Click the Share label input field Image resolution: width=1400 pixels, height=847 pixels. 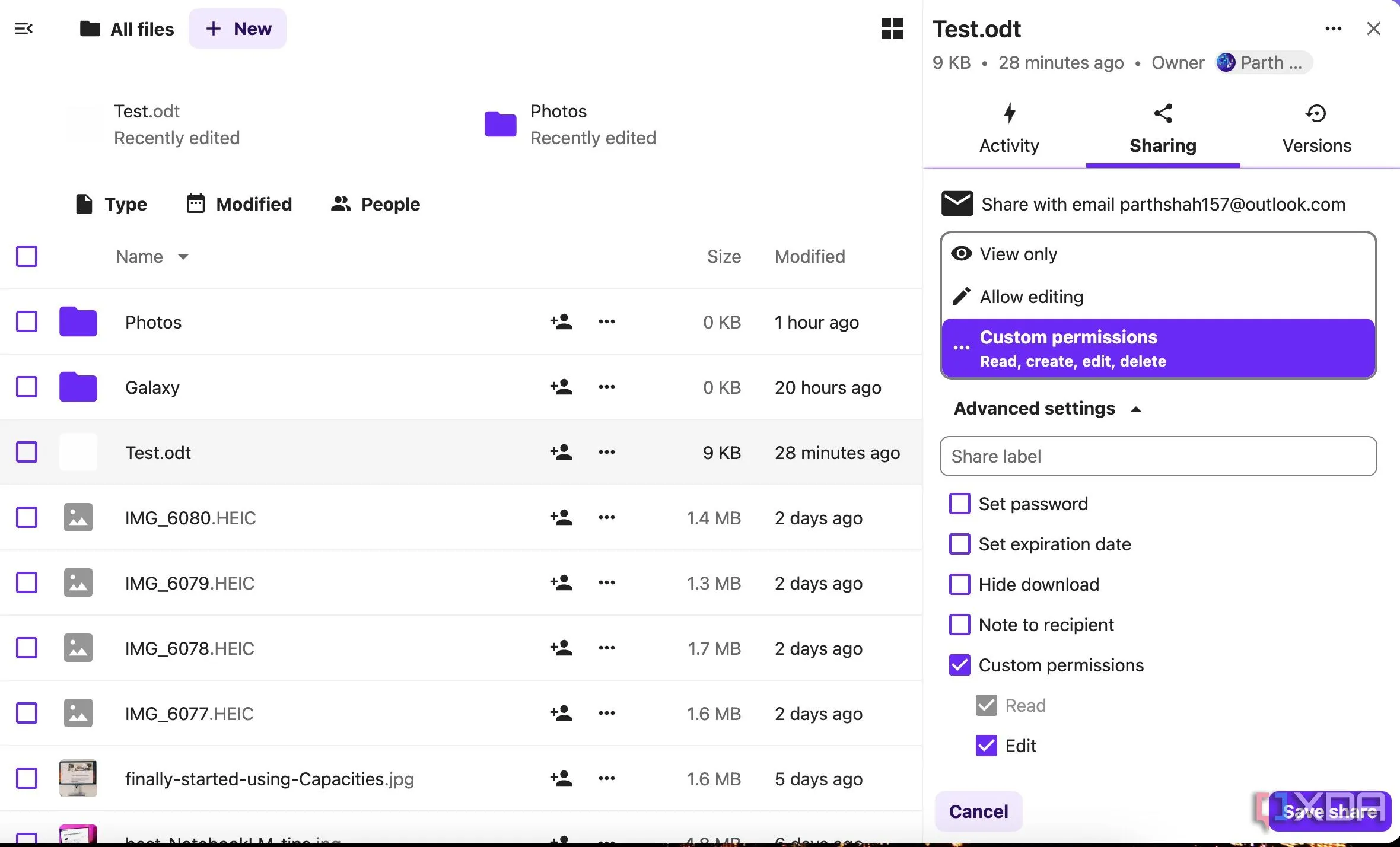pos(1157,456)
